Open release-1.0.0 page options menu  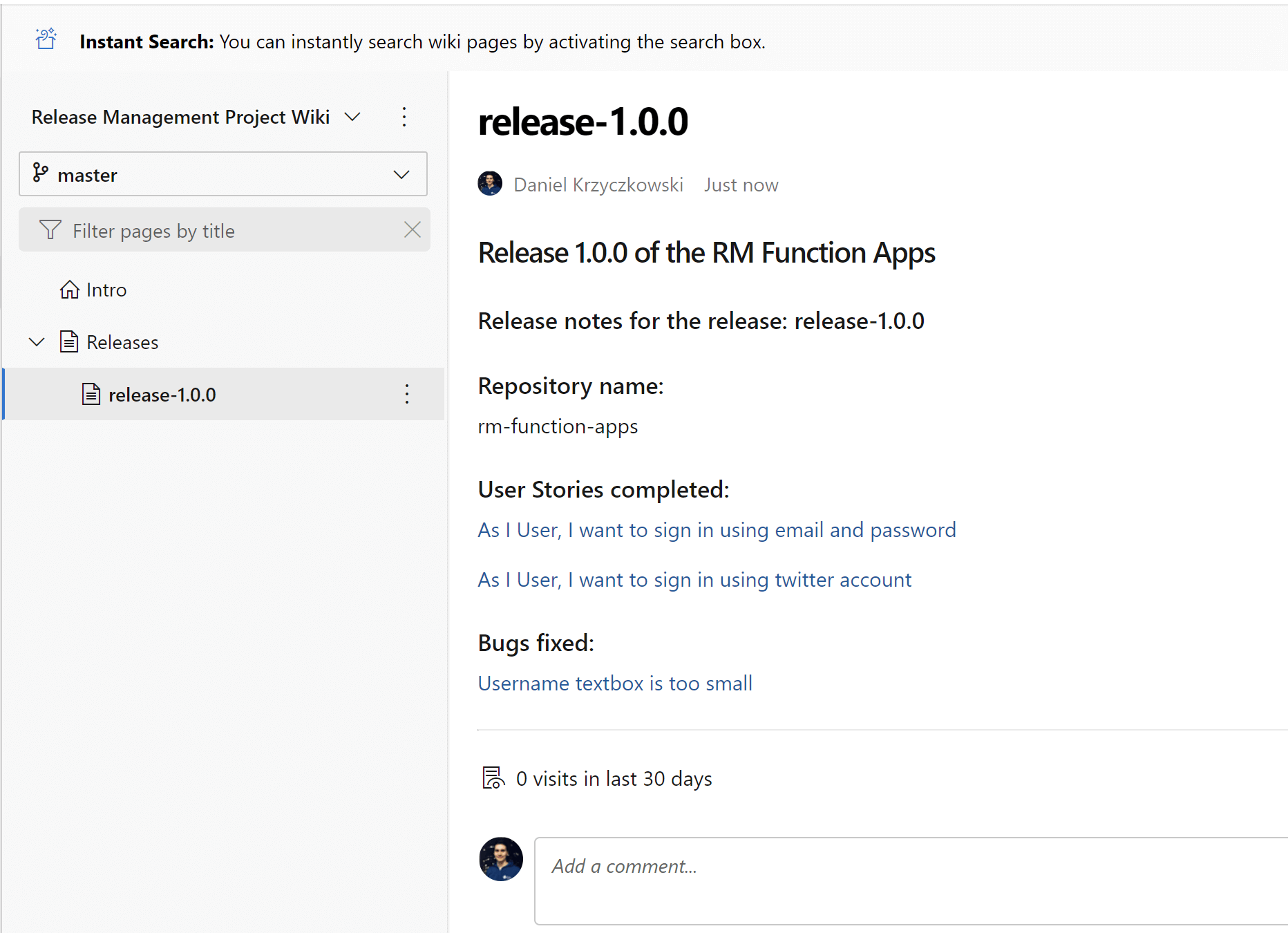tap(407, 395)
